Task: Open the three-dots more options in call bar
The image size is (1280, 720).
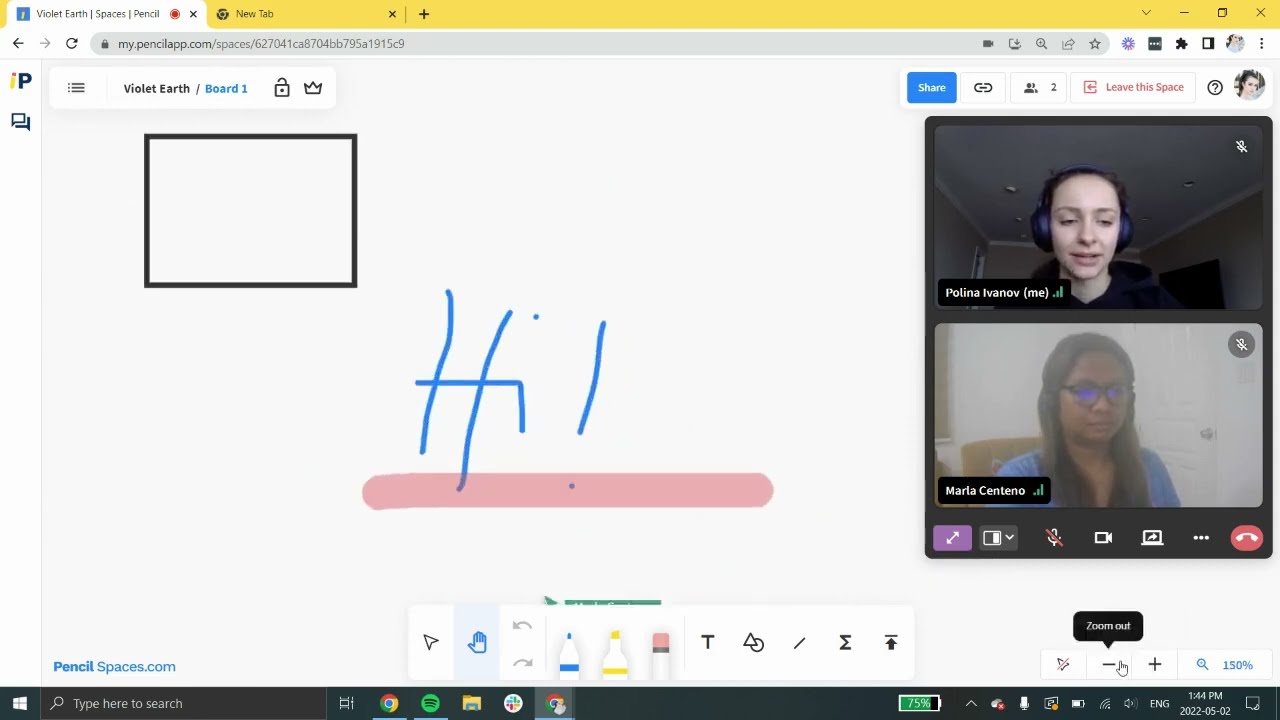Action: 1201,538
